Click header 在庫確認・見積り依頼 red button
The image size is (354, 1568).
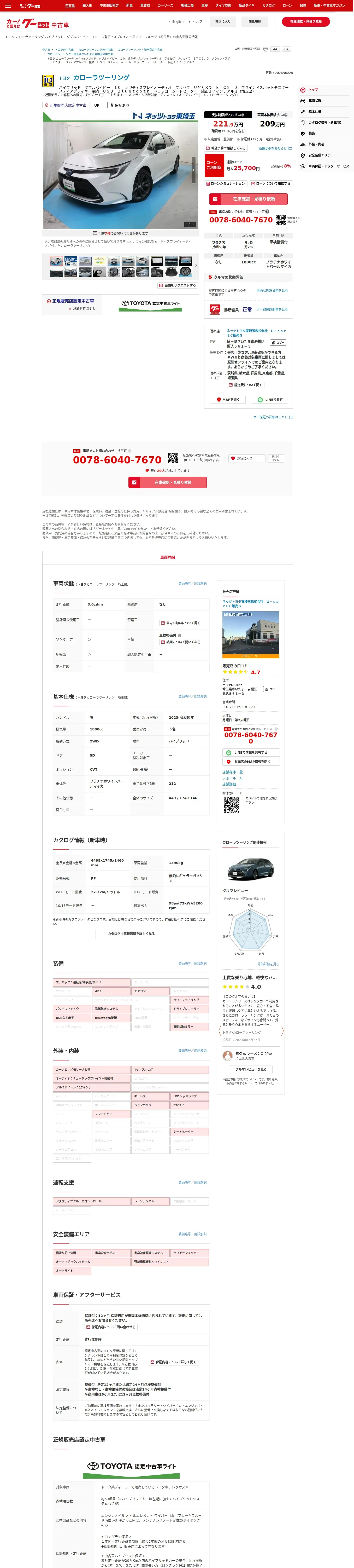click(306, 21)
